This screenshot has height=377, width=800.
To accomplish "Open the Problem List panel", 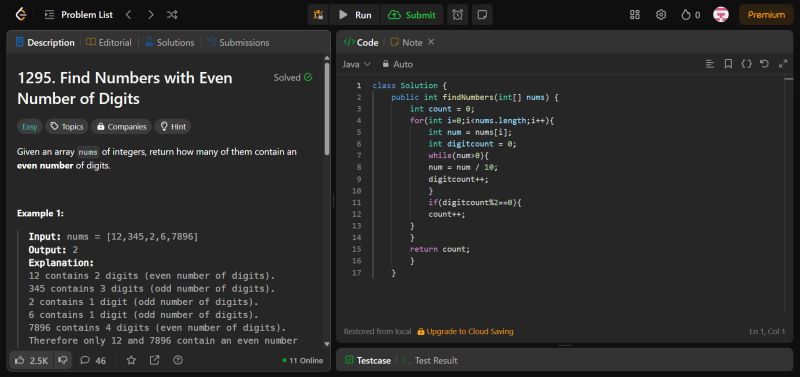I will click(79, 15).
